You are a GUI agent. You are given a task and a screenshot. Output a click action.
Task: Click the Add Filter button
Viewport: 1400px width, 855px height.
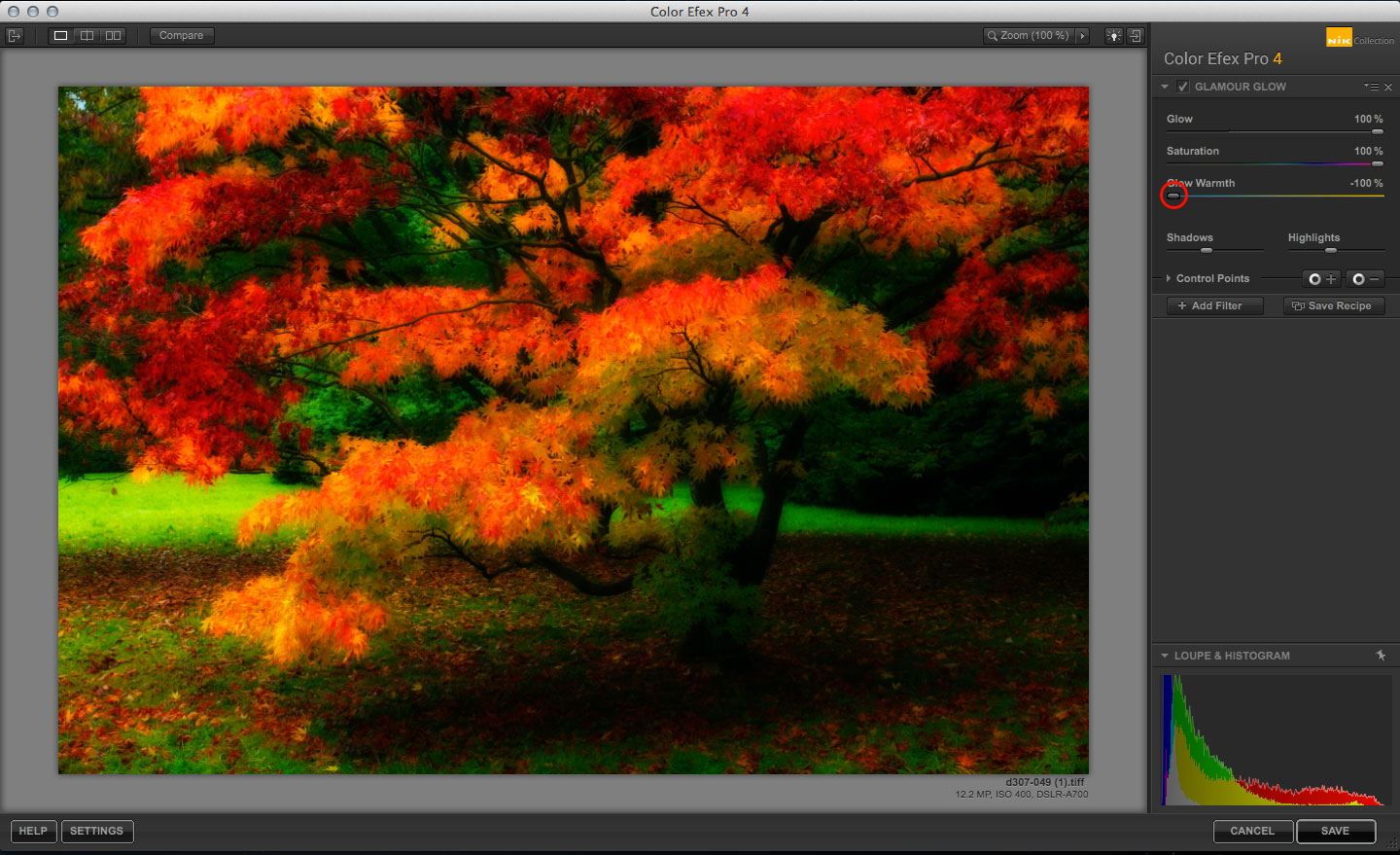click(x=1213, y=305)
